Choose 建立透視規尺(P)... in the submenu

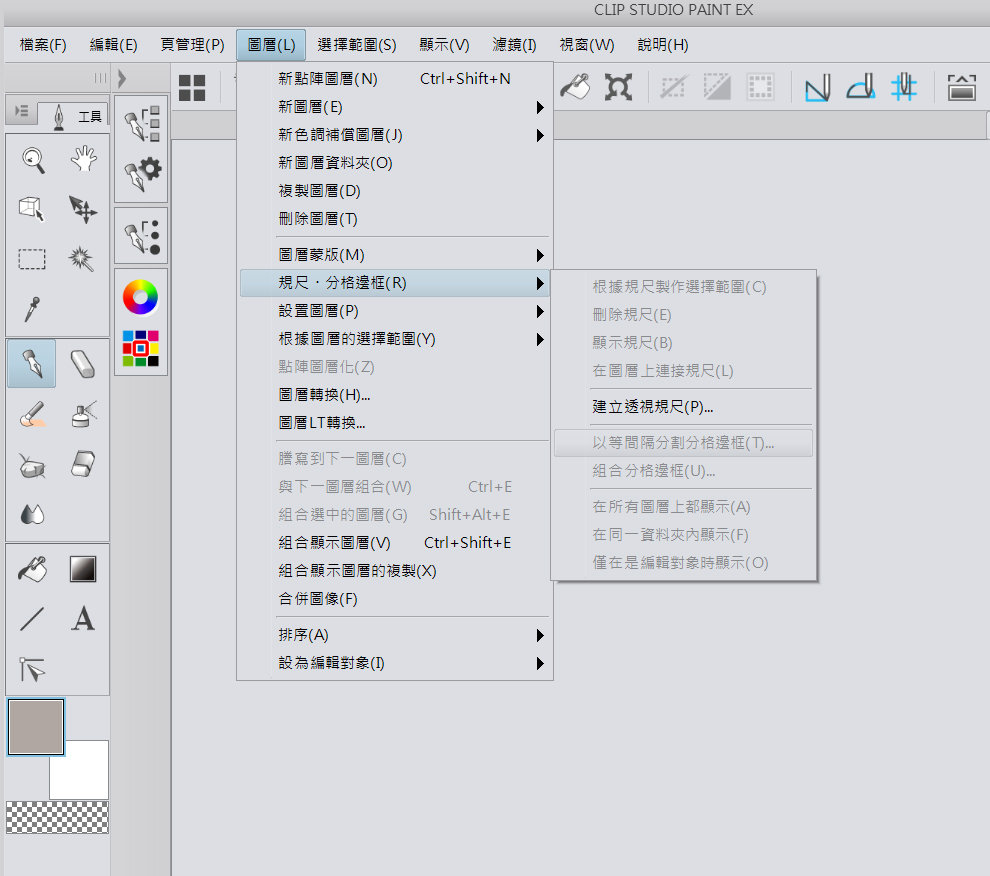coord(683,407)
